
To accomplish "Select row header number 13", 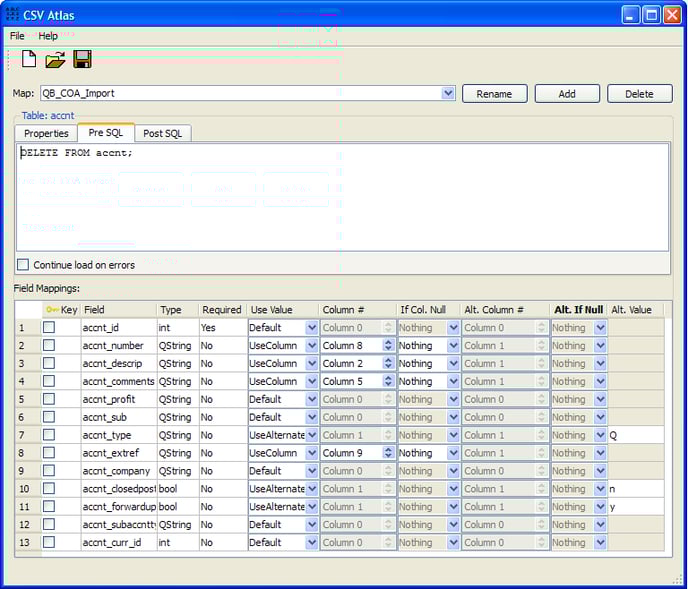I will [29, 542].
